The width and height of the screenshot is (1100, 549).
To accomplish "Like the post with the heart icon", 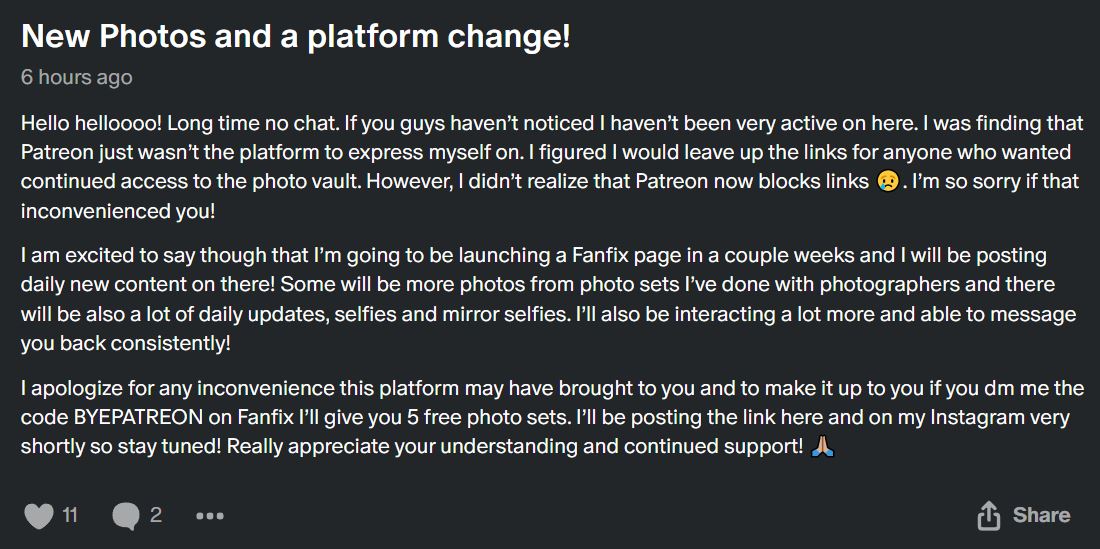I will click(39, 517).
